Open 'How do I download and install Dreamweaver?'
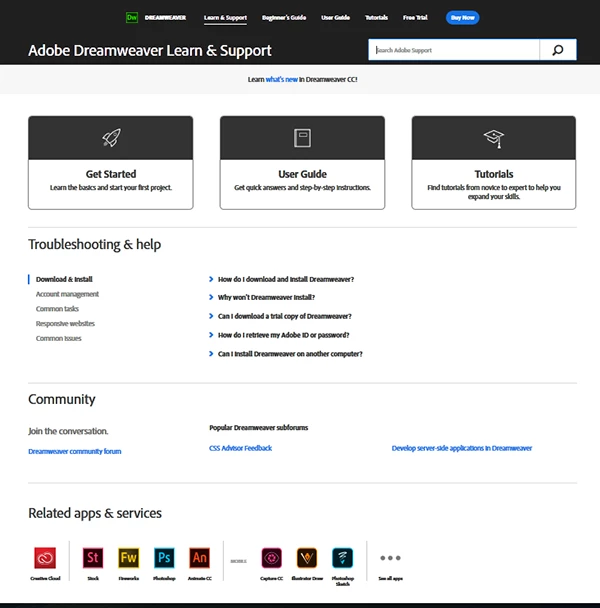This screenshot has width=600, height=608. coord(286,279)
